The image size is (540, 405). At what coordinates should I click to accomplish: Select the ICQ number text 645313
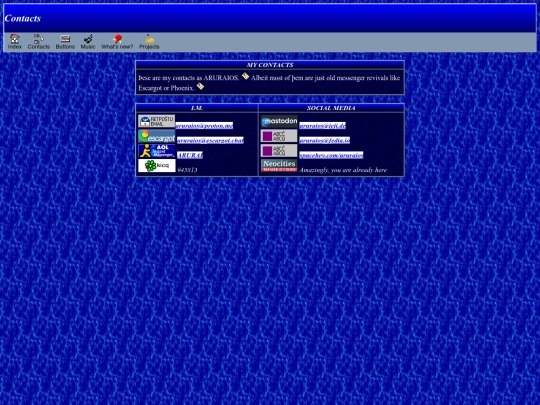click(187, 170)
